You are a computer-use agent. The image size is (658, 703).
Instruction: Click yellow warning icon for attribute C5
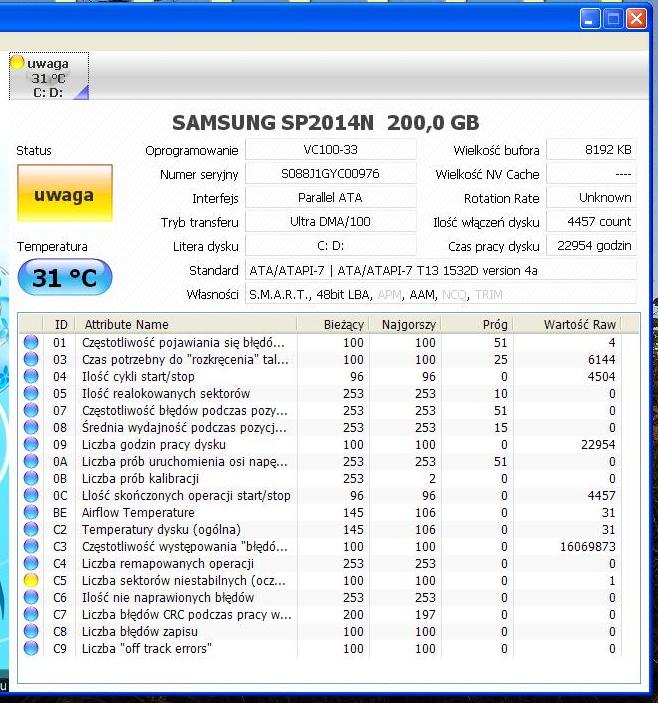click(x=31, y=581)
